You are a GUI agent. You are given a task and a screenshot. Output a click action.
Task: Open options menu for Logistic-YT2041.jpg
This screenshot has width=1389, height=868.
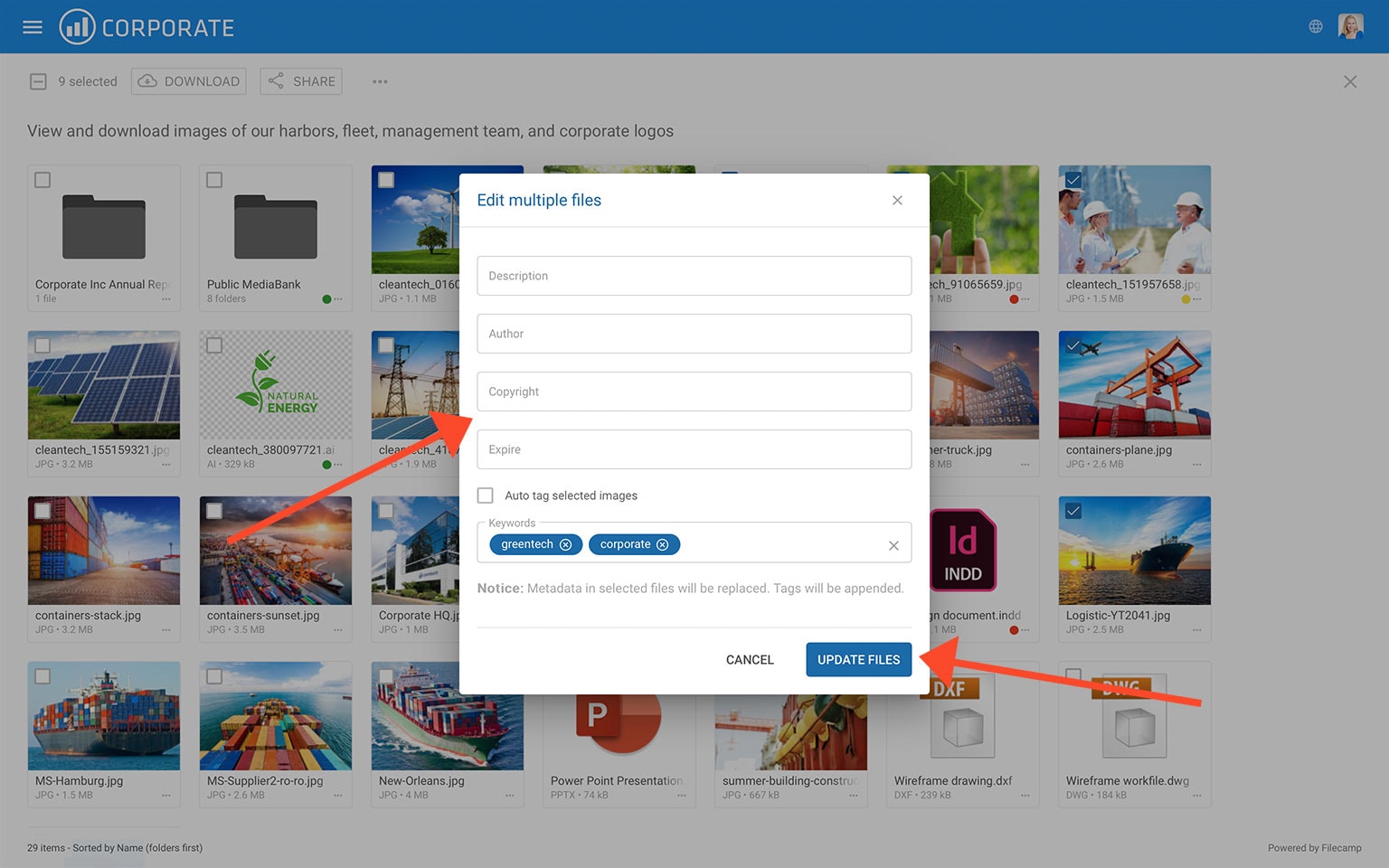pyautogui.click(x=1197, y=630)
